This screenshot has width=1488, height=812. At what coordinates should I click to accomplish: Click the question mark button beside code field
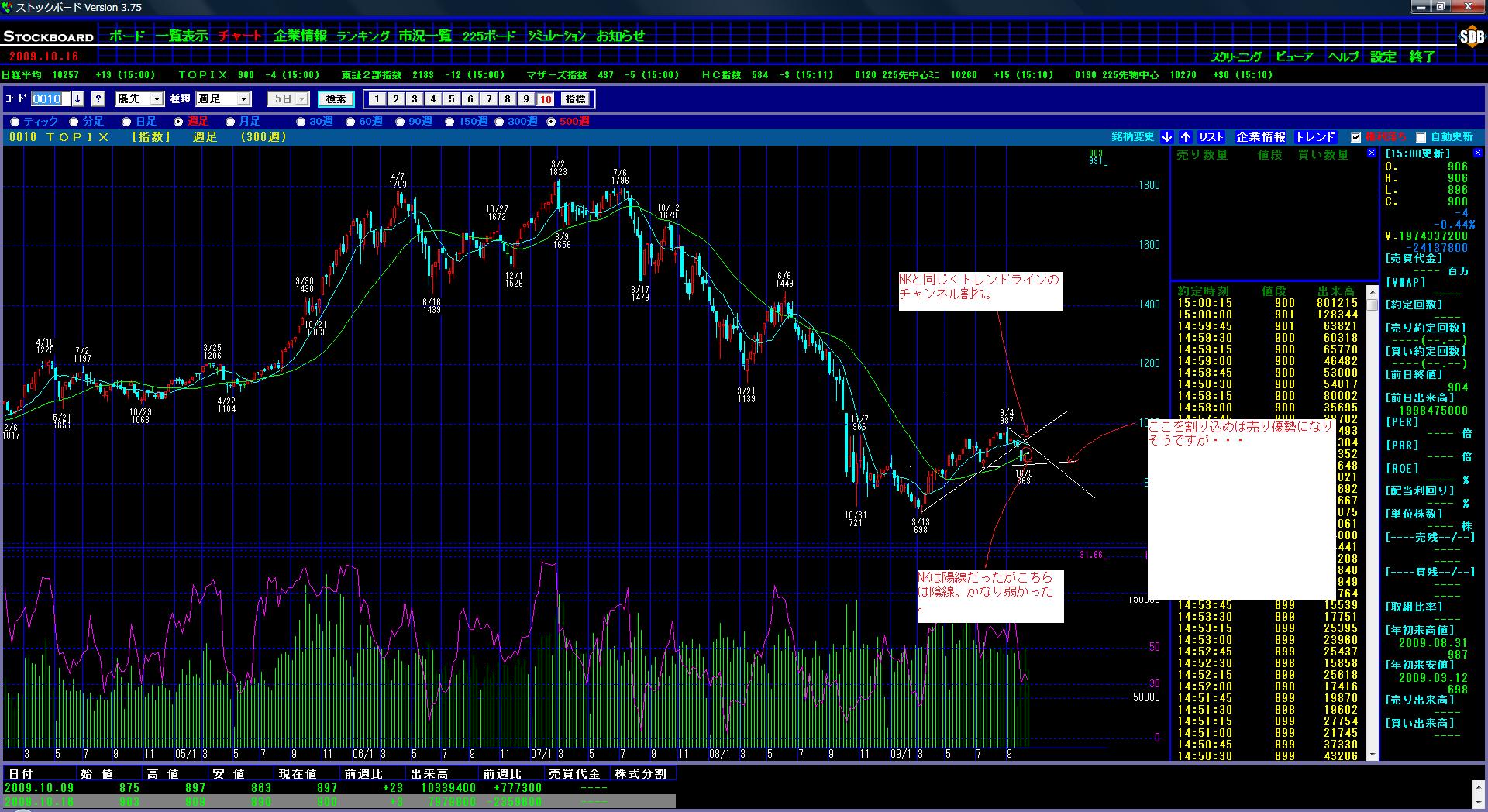point(98,99)
